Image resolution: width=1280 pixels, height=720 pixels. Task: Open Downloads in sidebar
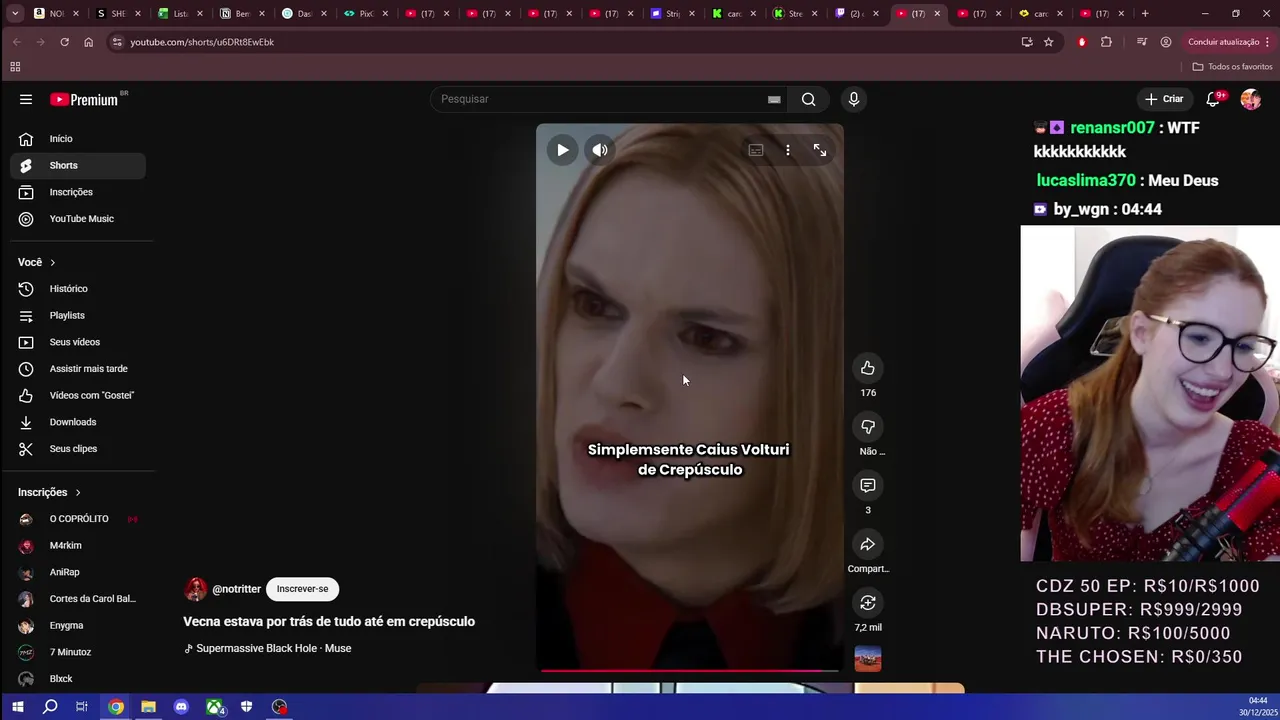pyautogui.click(x=78, y=422)
